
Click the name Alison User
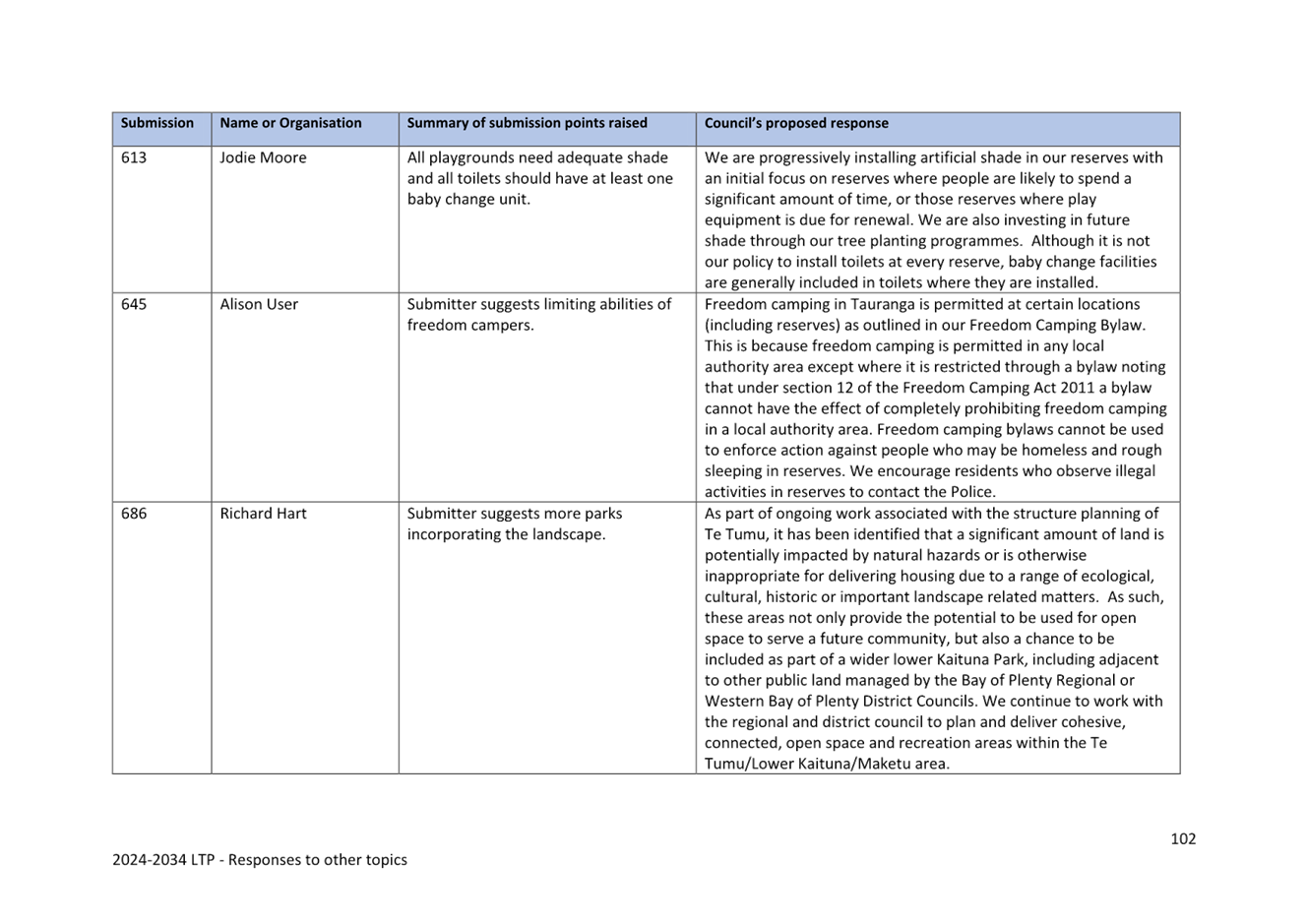259,304
